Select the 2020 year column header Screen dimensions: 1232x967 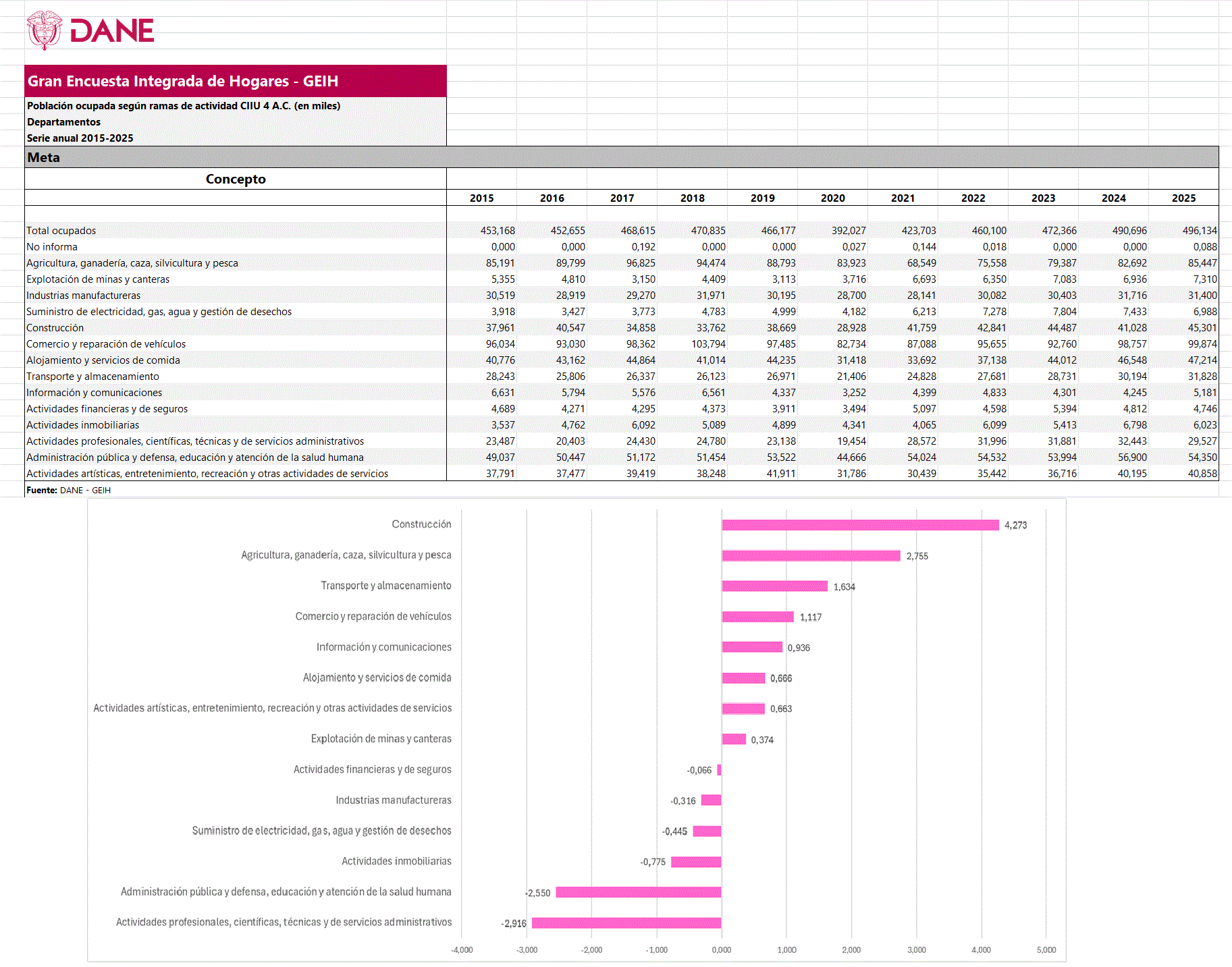[x=832, y=198]
